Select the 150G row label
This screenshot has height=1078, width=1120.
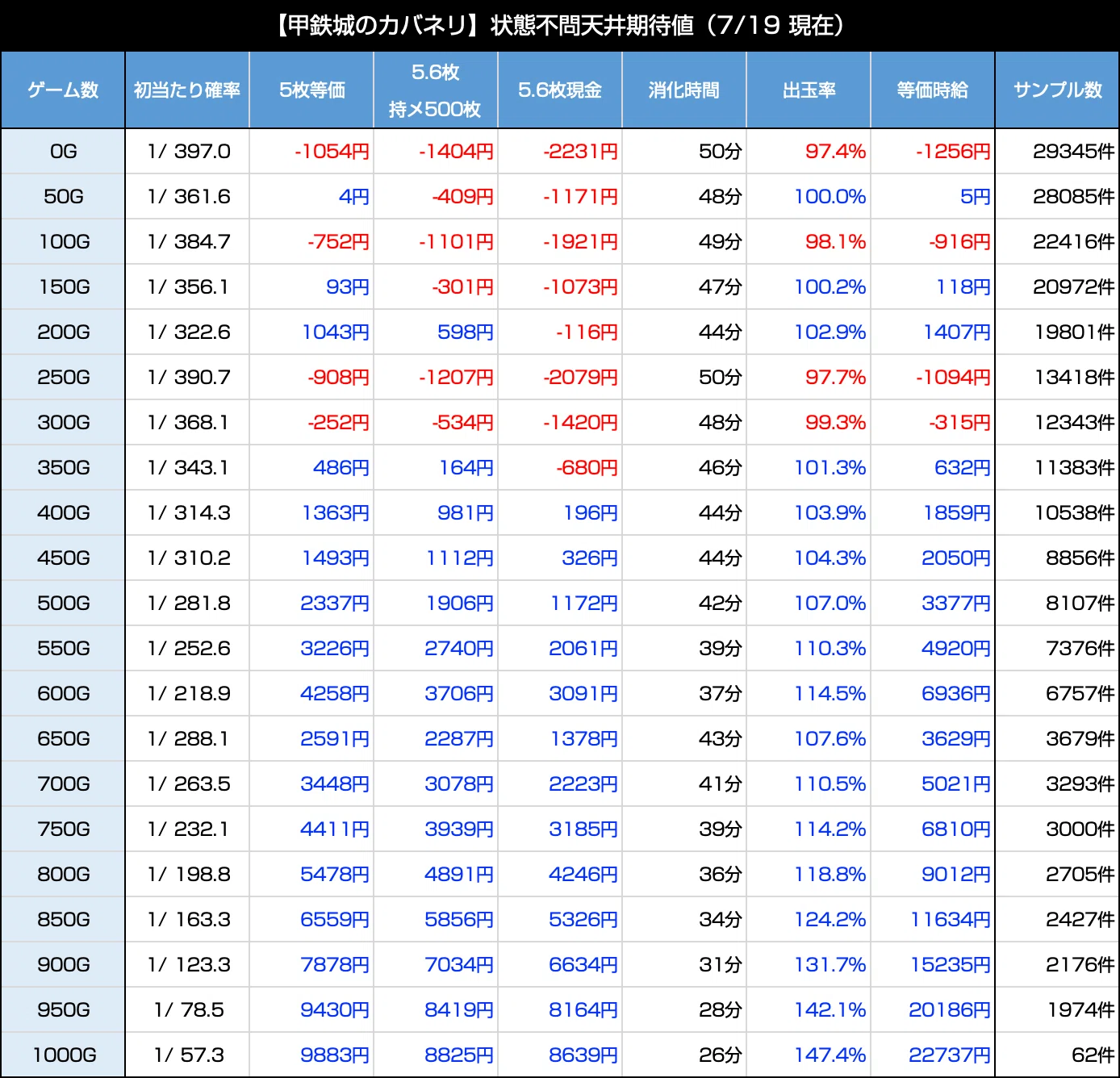63,286
